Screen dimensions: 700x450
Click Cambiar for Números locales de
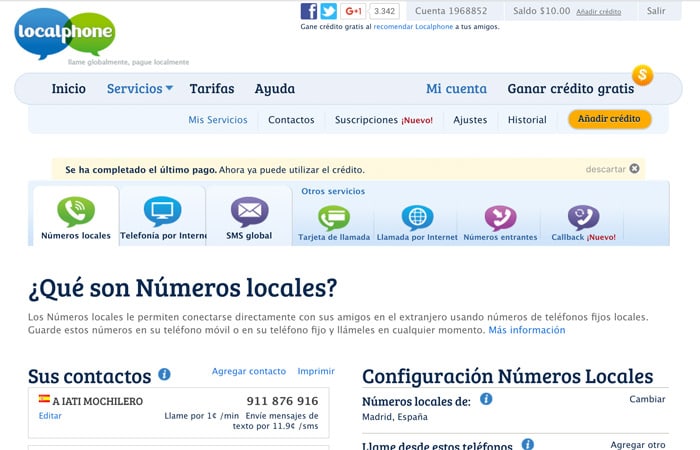[647, 399]
